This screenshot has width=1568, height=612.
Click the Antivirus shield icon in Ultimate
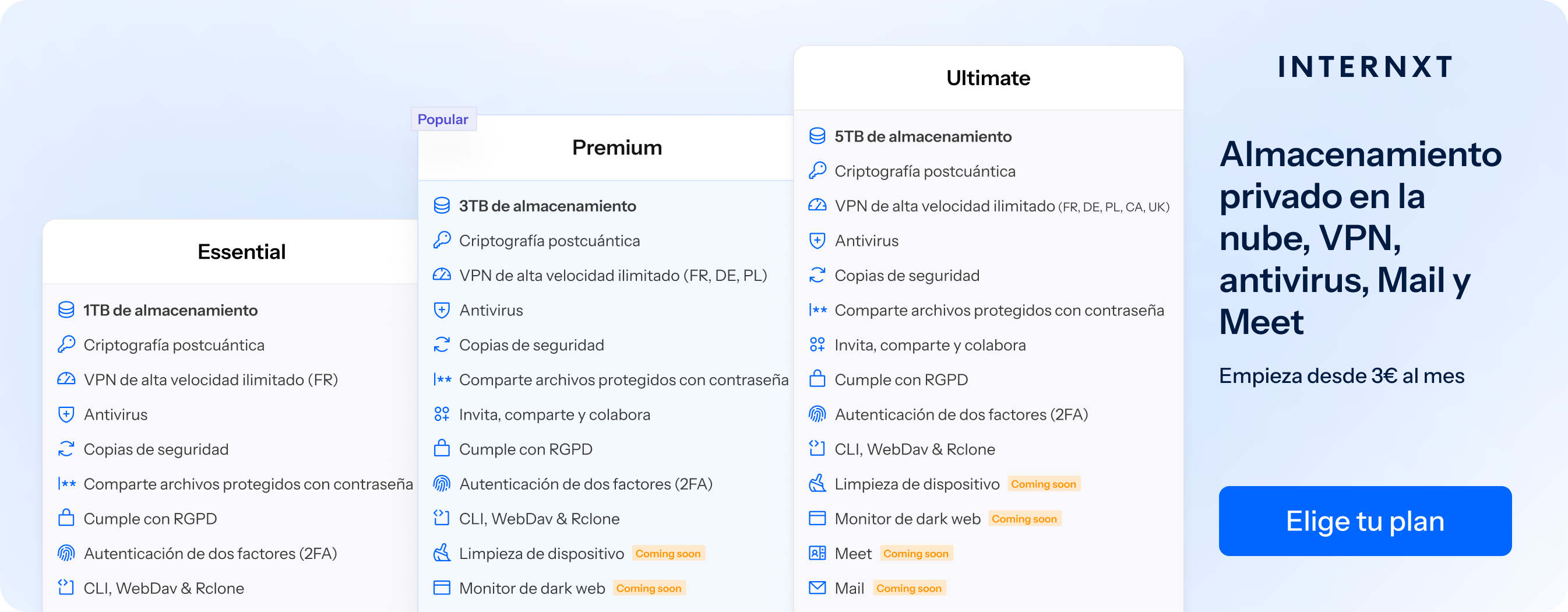pos(818,240)
